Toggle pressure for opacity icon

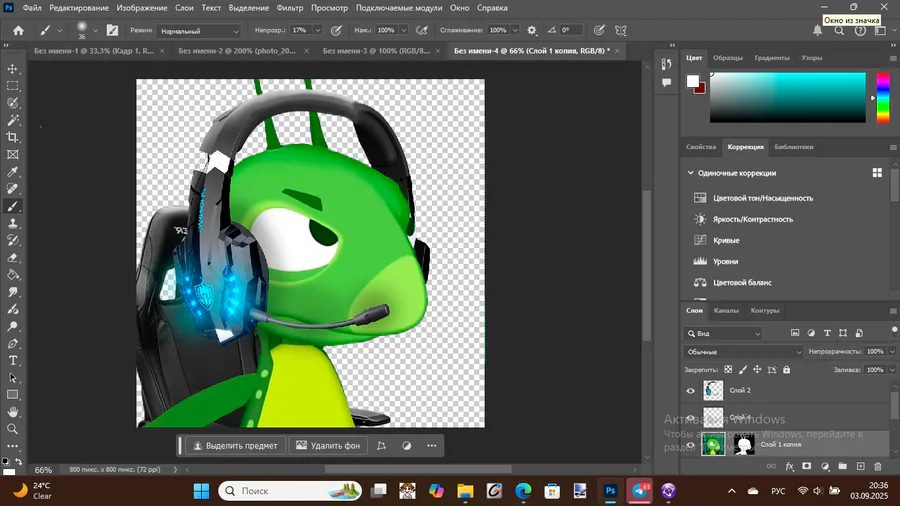pyautogui.click(x=336, y=30)
